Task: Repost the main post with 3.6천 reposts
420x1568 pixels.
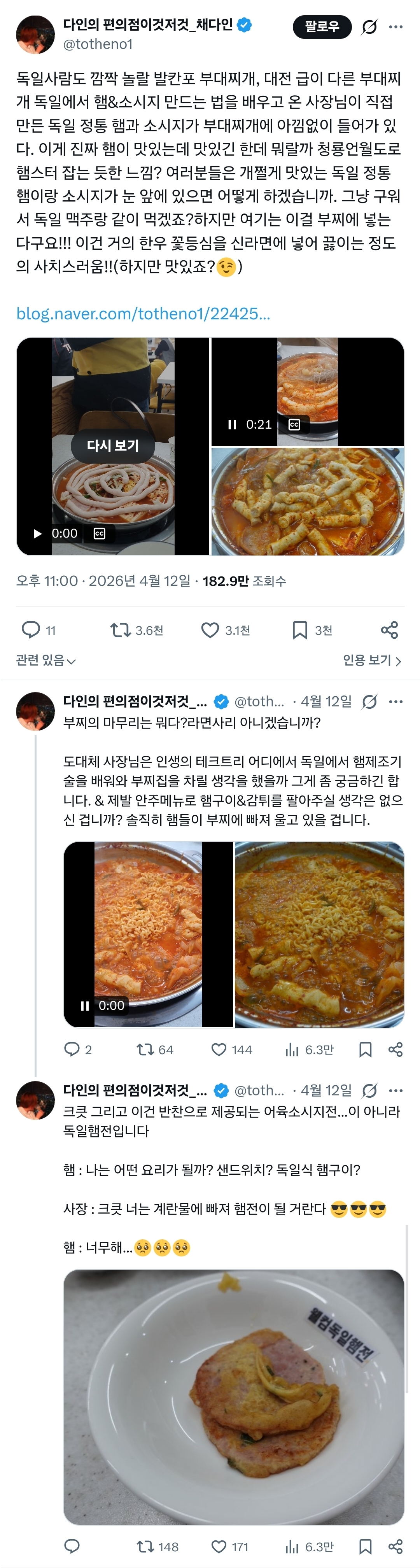Action: tap(121, 629)
